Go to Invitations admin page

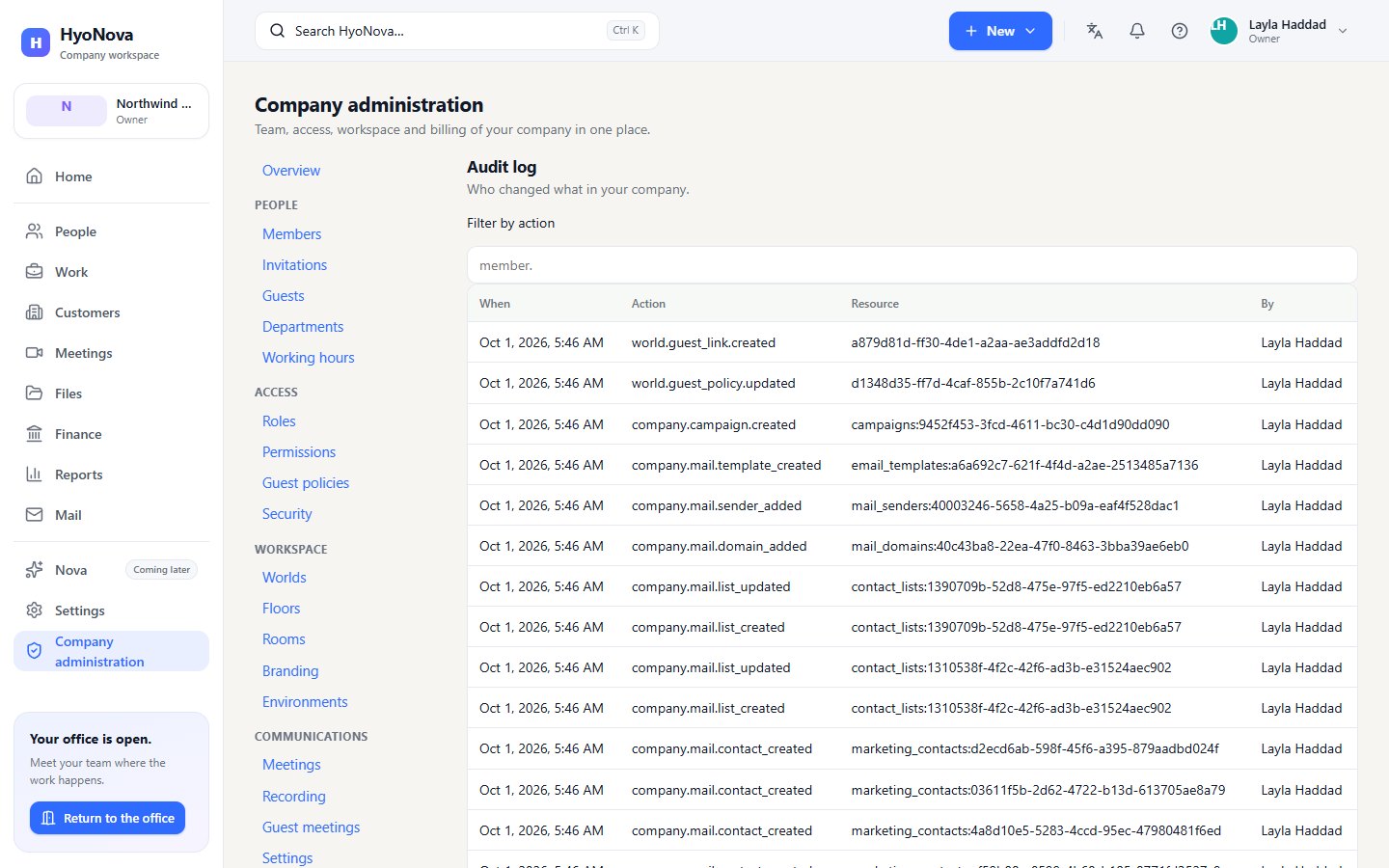pos(294,265)
